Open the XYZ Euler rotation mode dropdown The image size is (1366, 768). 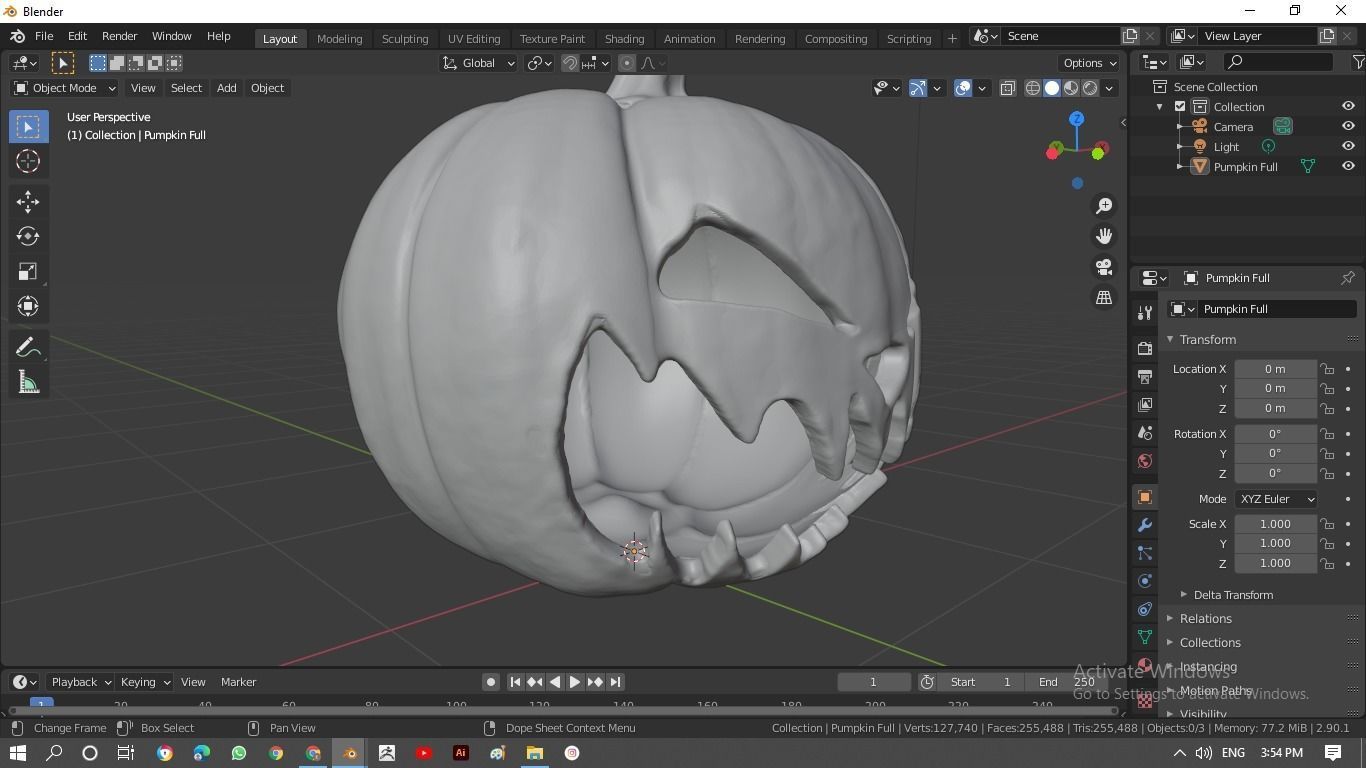click(1275, 499)
